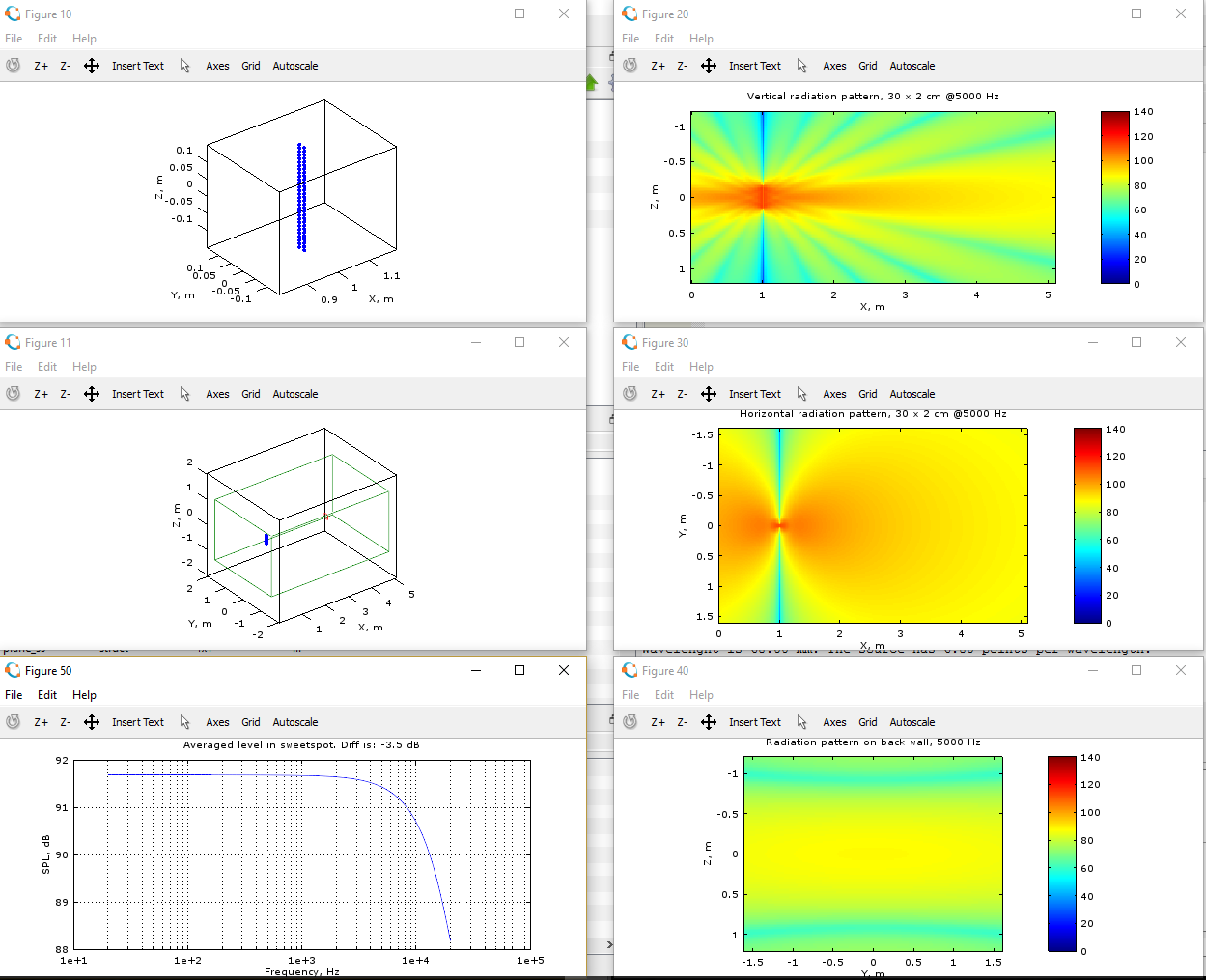The height and width of the screenshot is (980, 1206).
Task: Click Z+ zoom in on Figure 50
Action: (42, 722)
